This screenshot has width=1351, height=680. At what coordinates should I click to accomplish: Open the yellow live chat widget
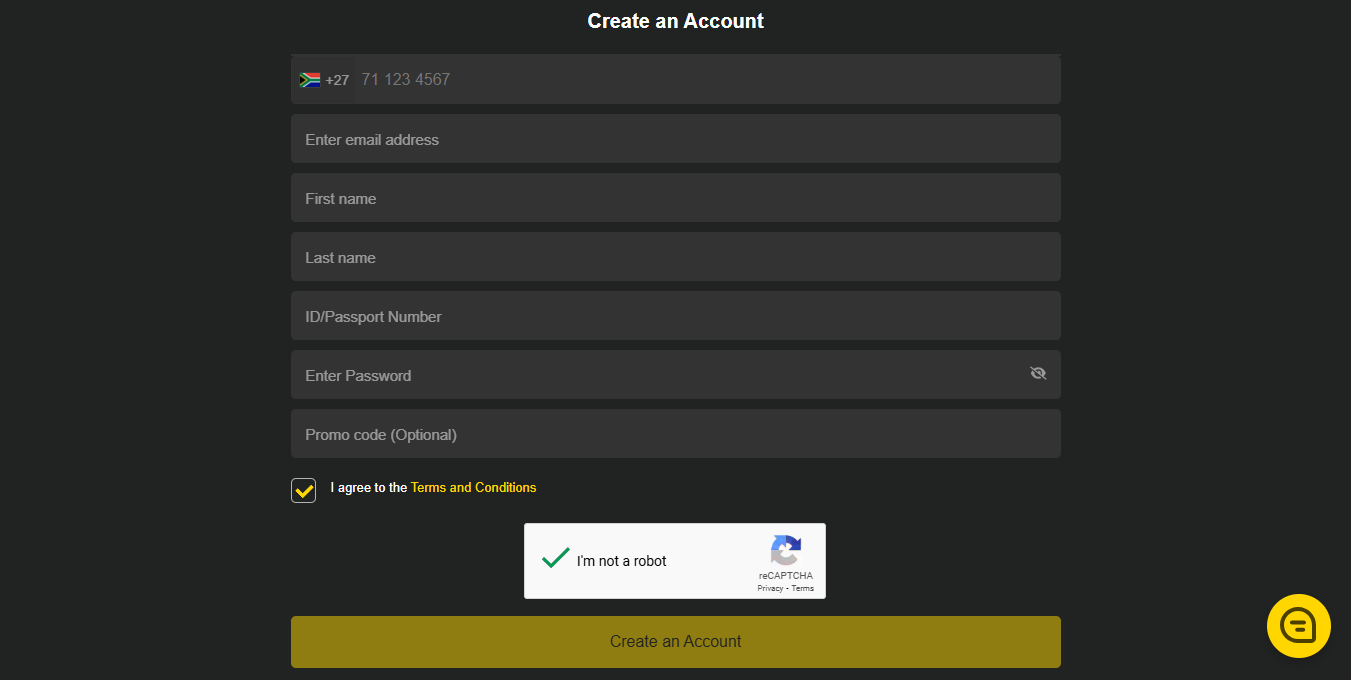[x=1298, y=626]
